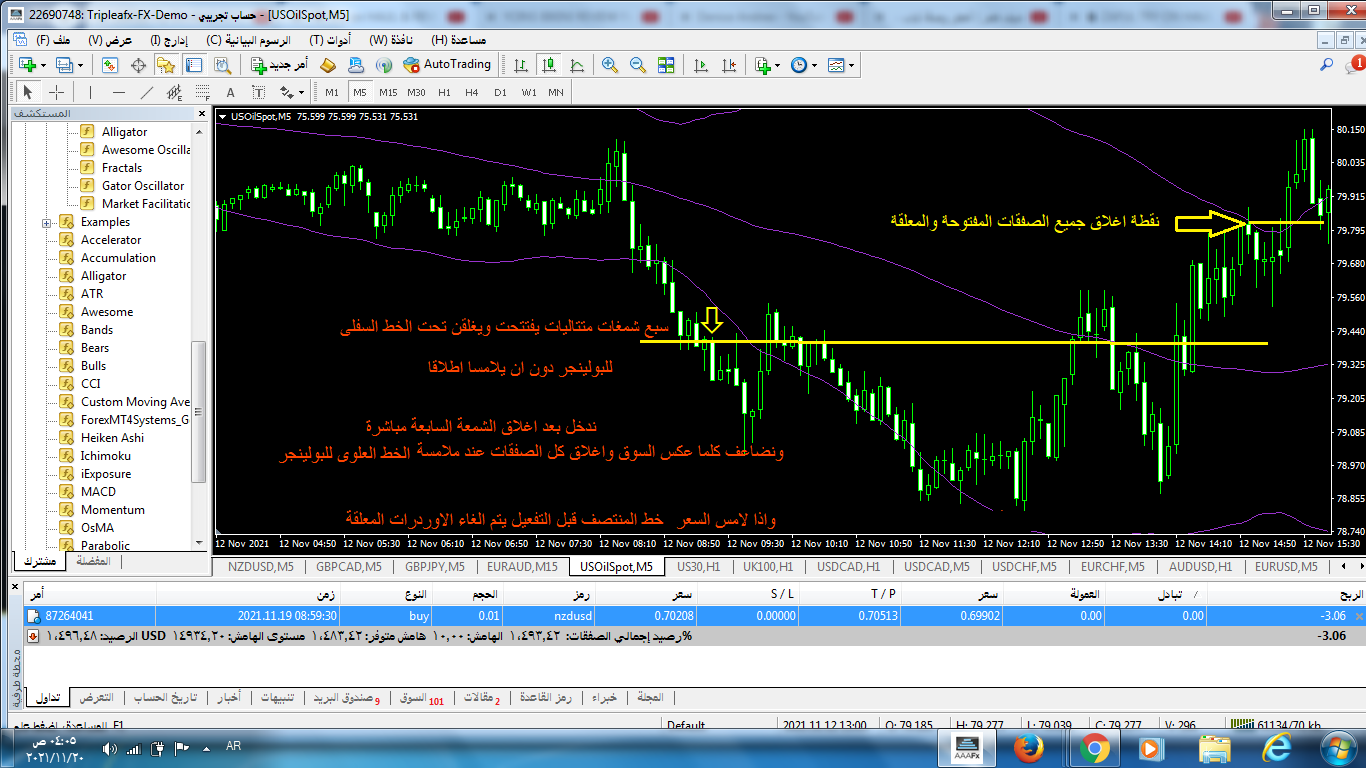Tile chart windows icon
The height and width of the screenshot is (768, 1366).
click(666, 65)
